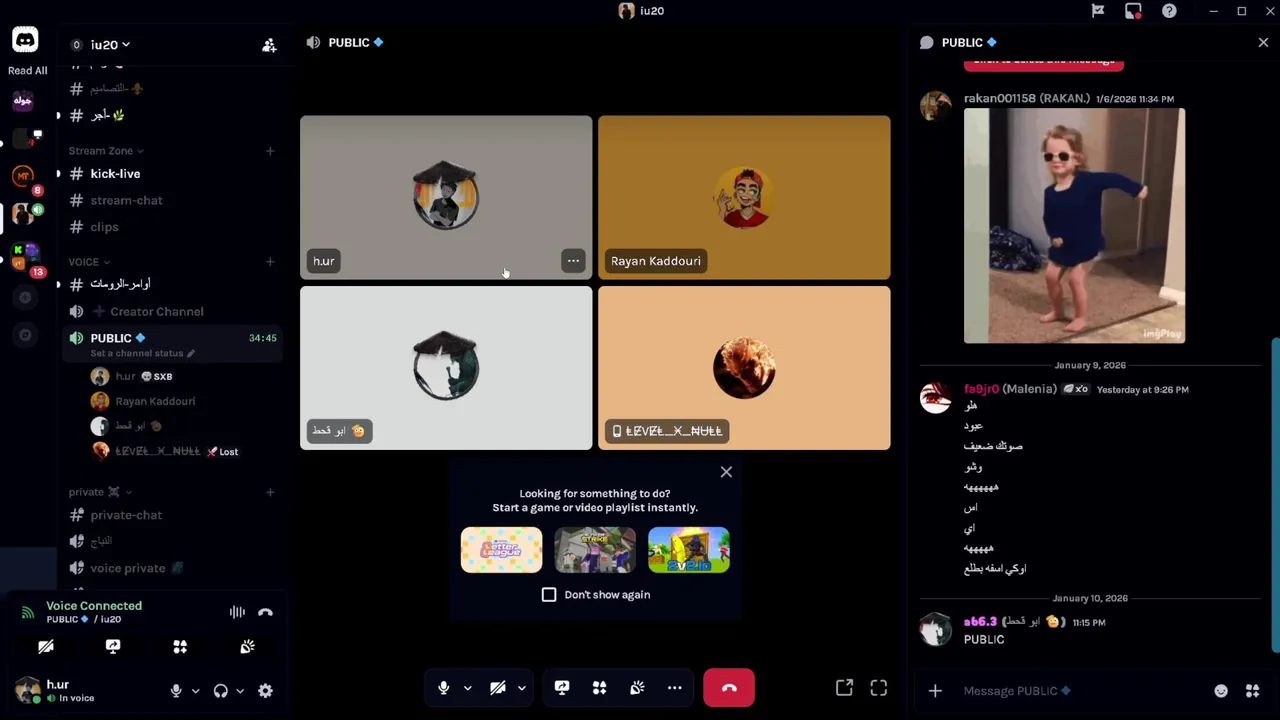Select the LEVEL_X_NULL video tile

744,368
